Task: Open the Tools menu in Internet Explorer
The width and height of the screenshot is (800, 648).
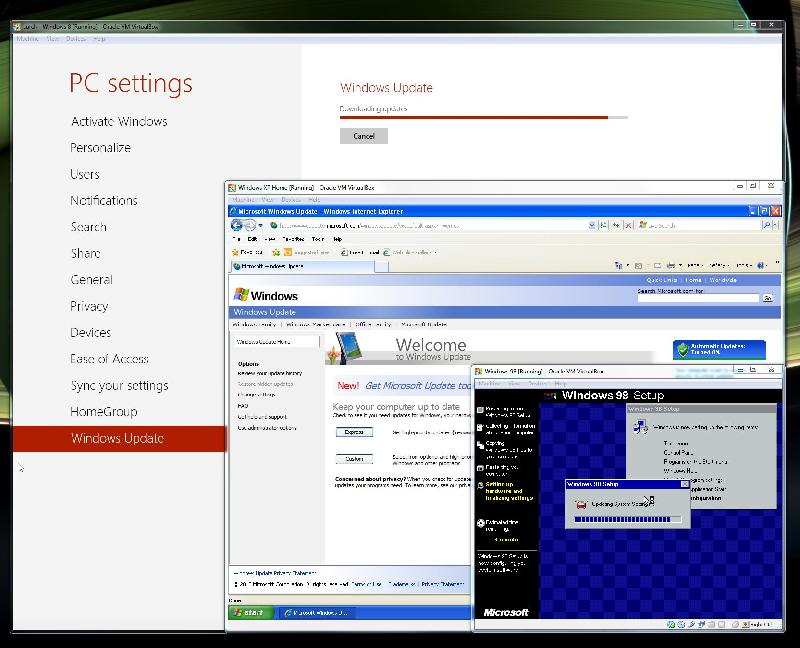Action: [x=318, y=239]
